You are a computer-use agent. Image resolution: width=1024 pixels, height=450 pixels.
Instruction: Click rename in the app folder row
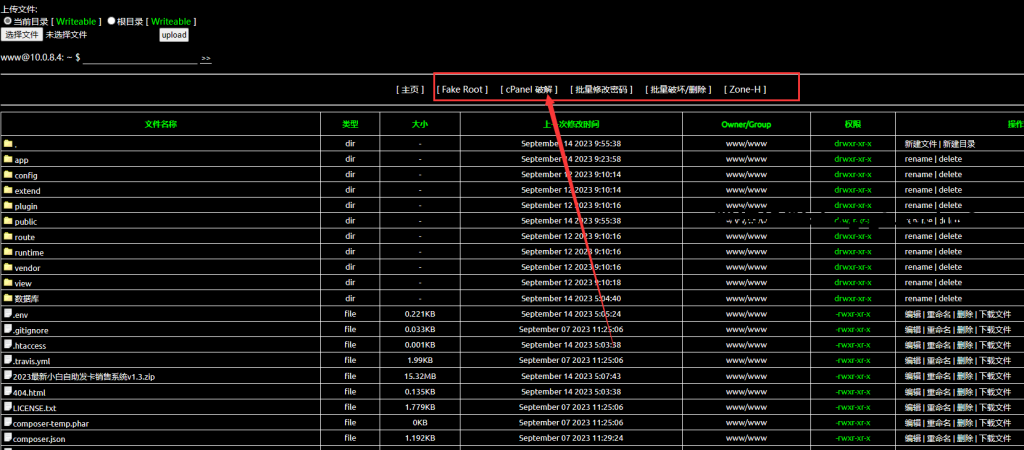[x=918, y=159]
